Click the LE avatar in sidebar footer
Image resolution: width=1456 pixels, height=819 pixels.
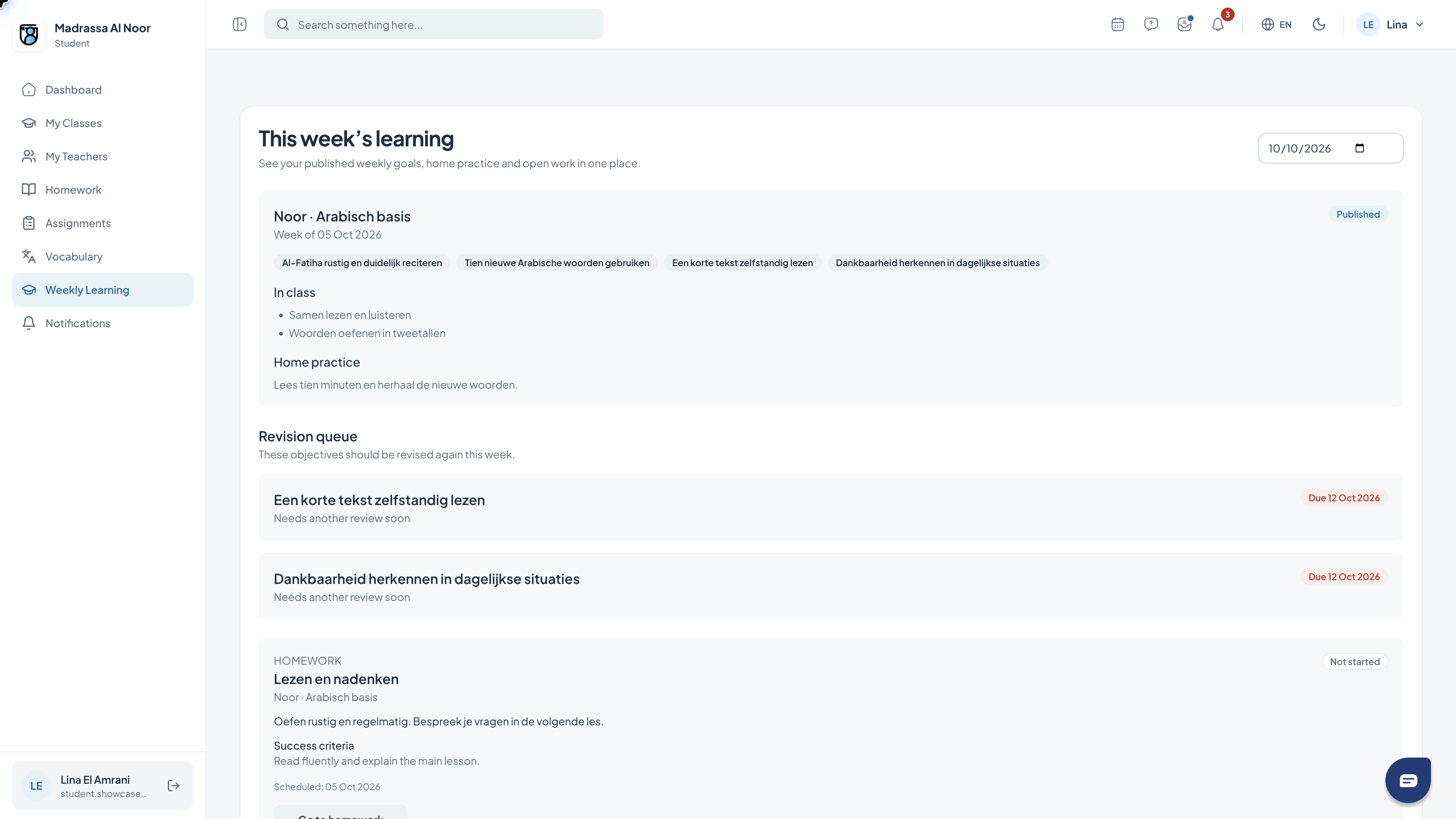(36, 786)
